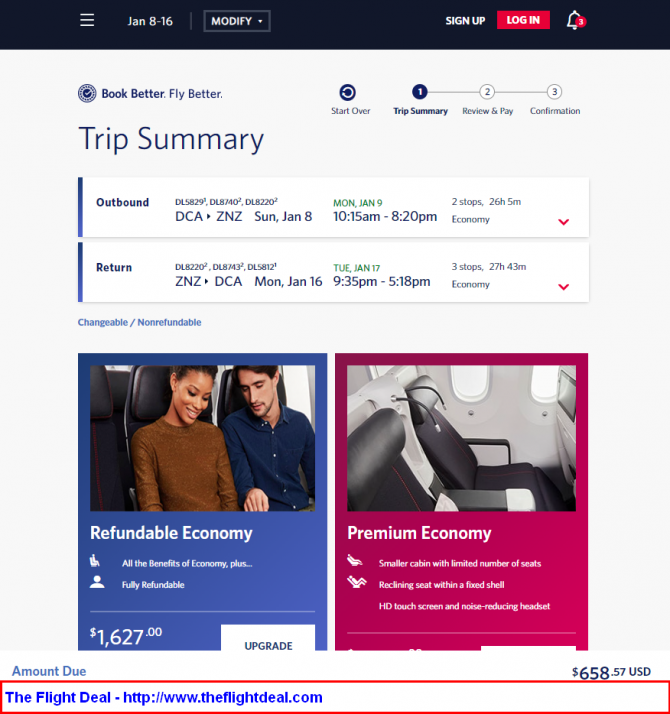Click the Start Over circular arrow icon

pyautogui.click(x=348, y=92)
